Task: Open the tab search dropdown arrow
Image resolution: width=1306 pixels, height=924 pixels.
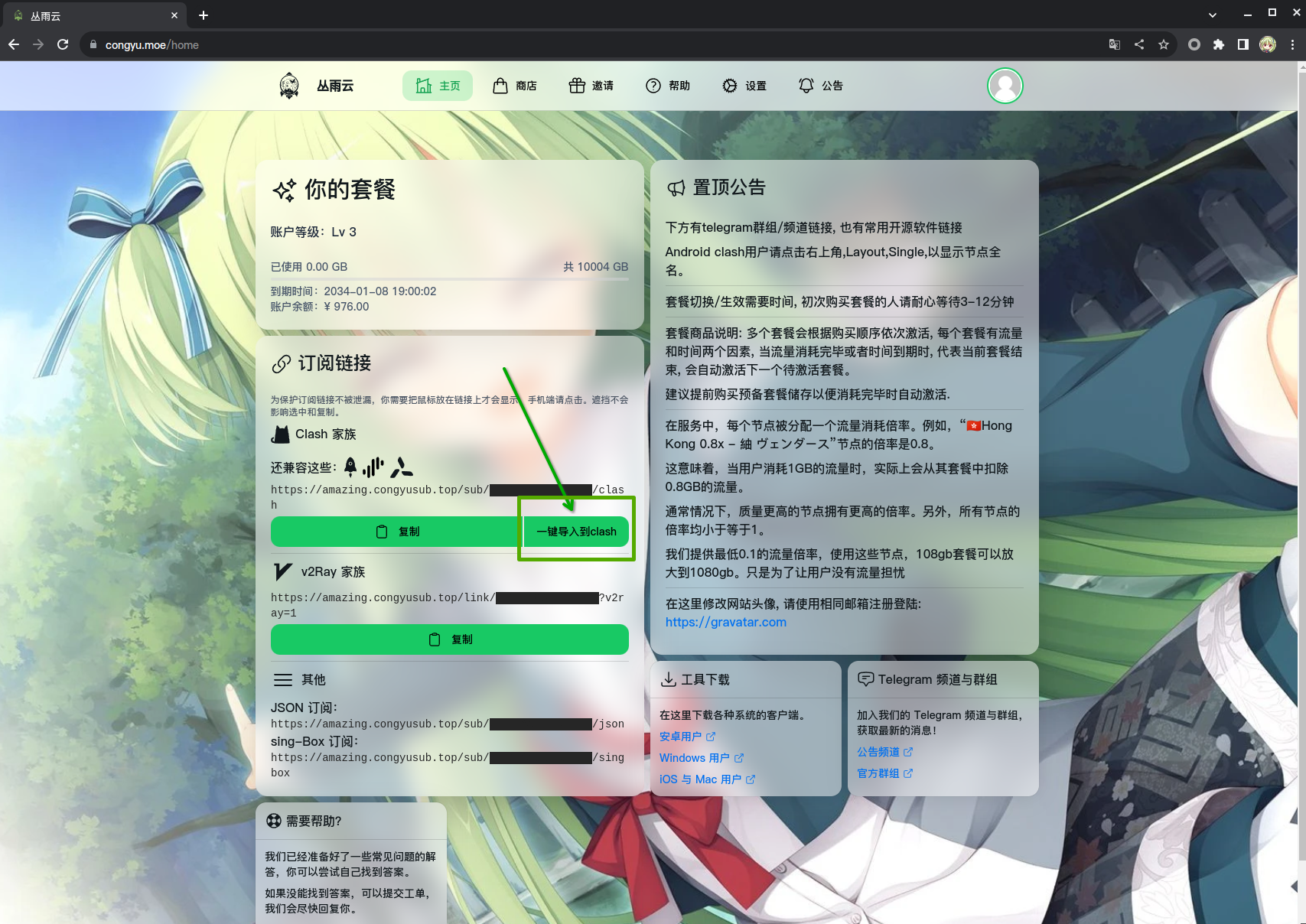Action: 1211,15
